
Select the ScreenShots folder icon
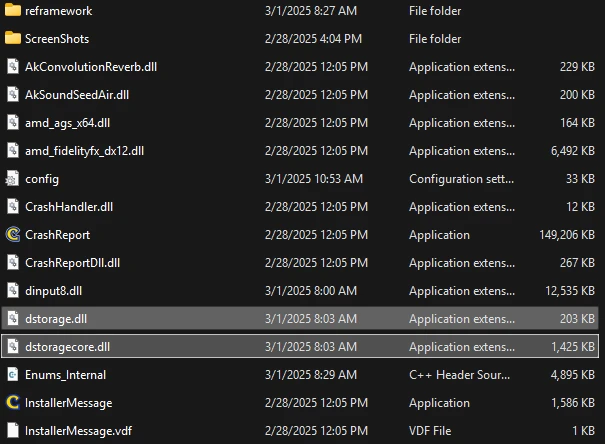coord(13,39)
